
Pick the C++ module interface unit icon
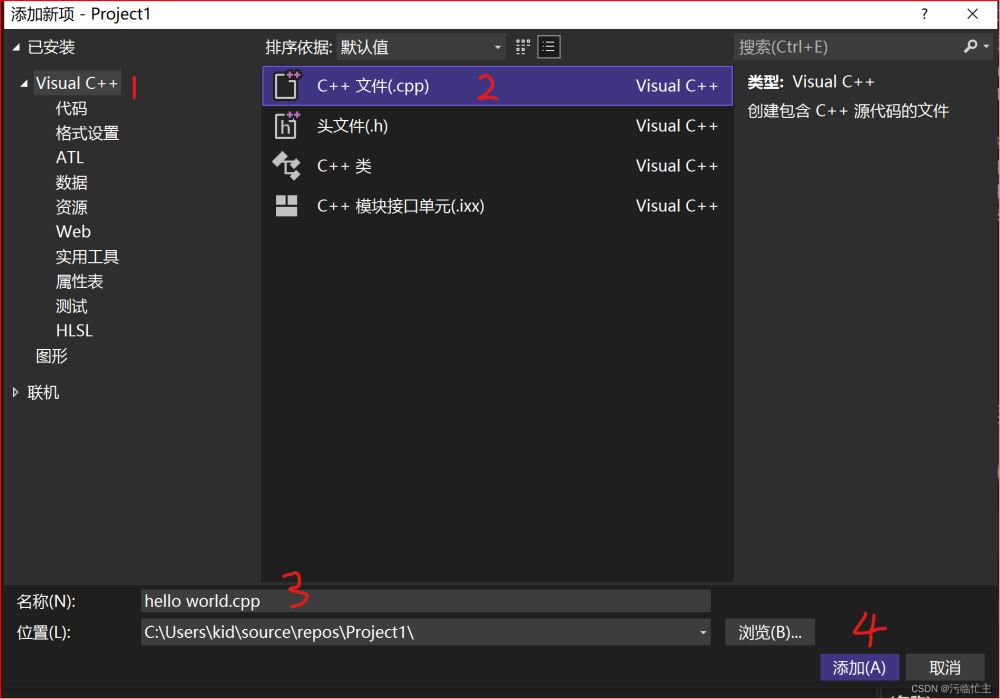(287, 206)
